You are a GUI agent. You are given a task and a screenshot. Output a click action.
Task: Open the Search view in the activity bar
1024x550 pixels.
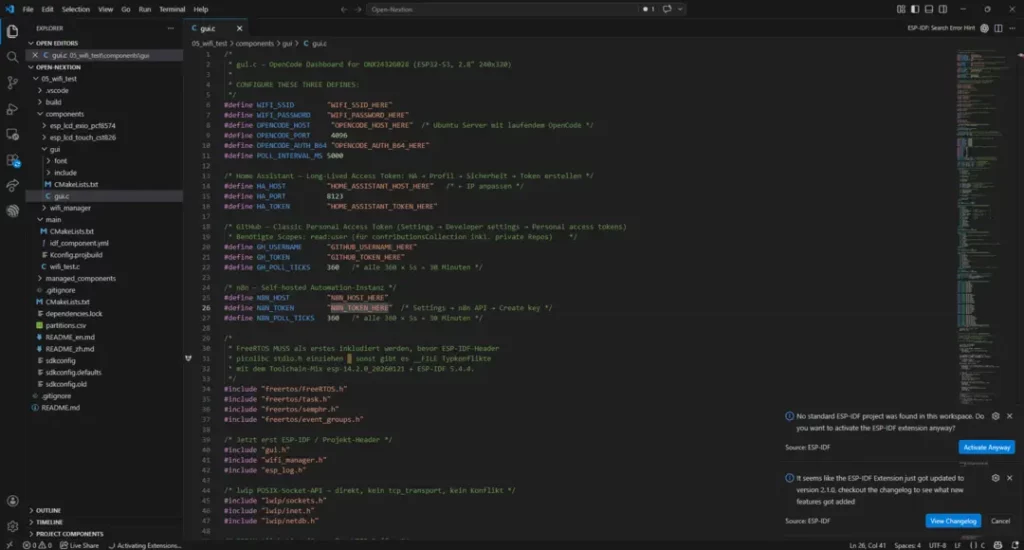(x=12, y=57)
